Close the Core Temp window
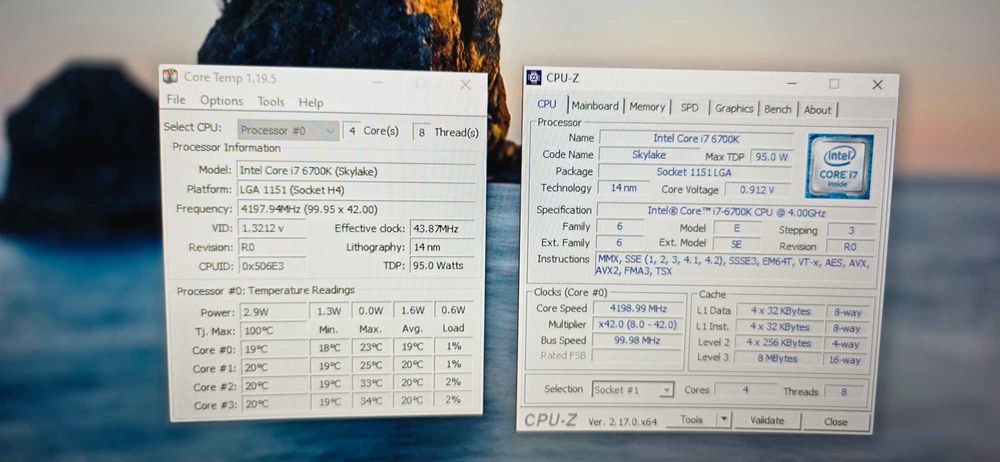 click(x=466, y=84)
